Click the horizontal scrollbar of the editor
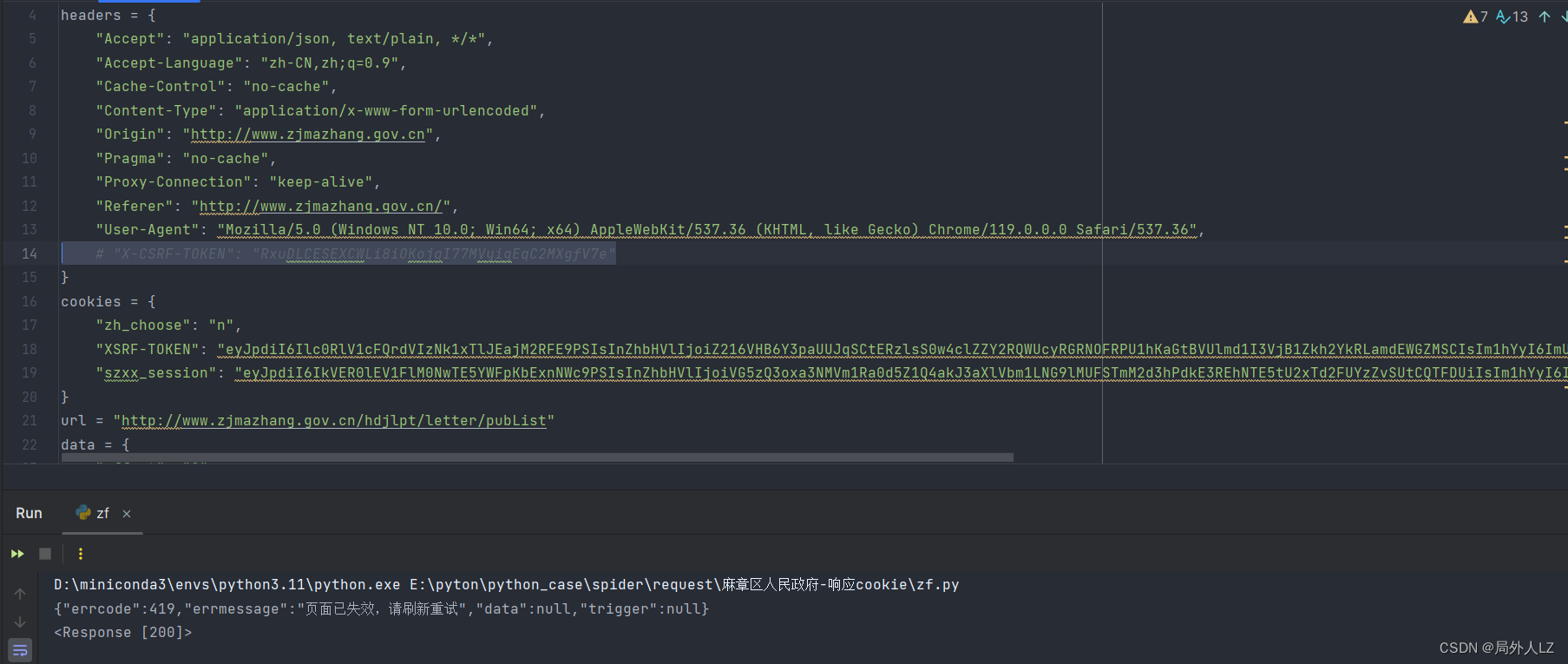The height and width of the screenshot is (664, 1568). click(537, 457)
